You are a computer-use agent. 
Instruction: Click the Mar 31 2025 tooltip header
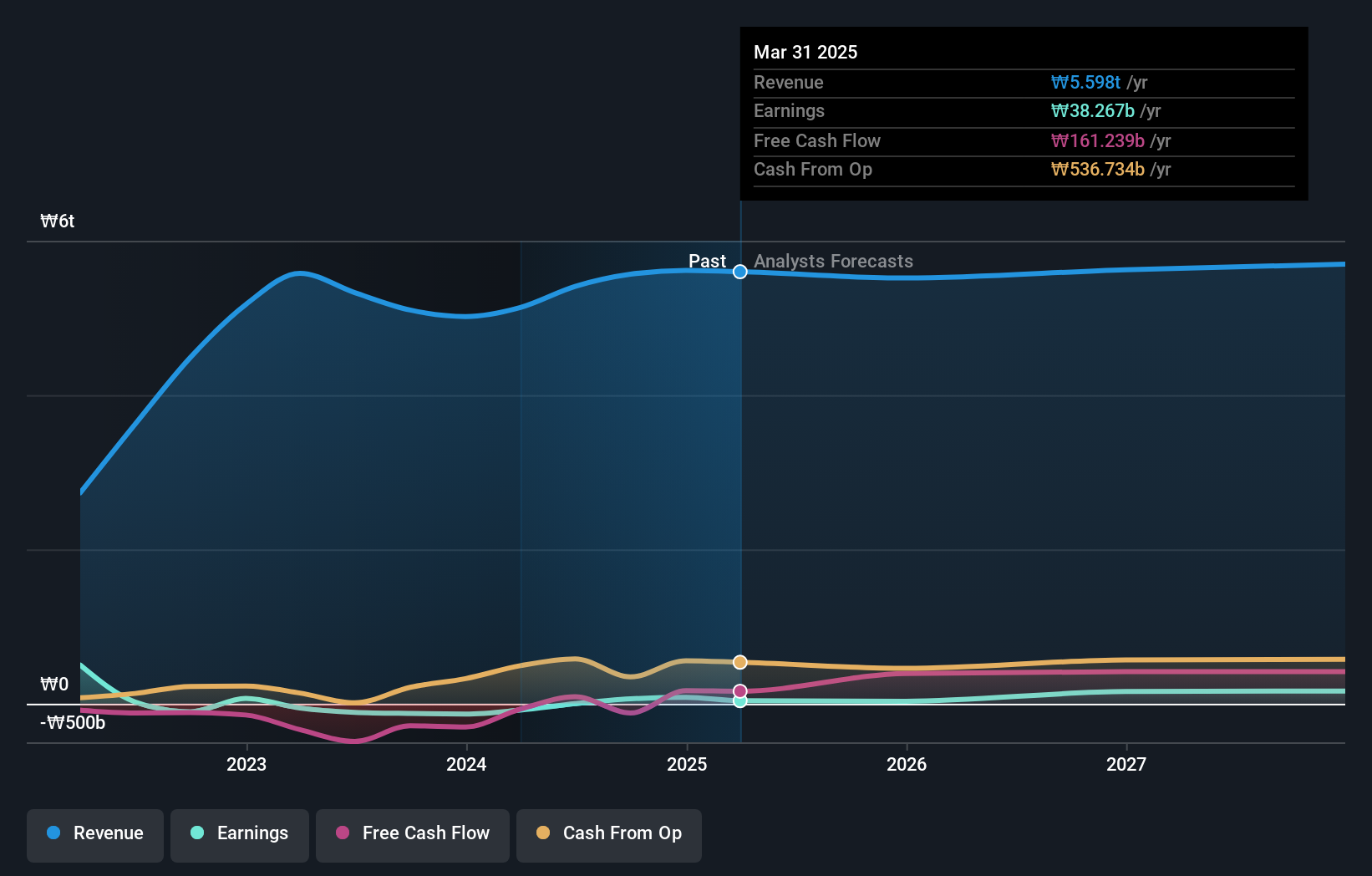tap(805, 52)
